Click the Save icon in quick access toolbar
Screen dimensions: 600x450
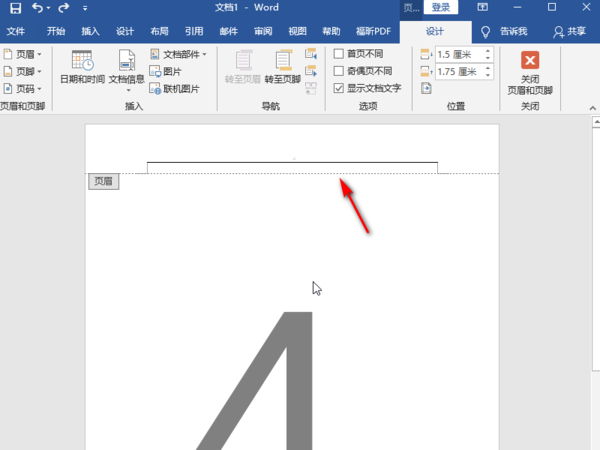(x=15, y=8)
